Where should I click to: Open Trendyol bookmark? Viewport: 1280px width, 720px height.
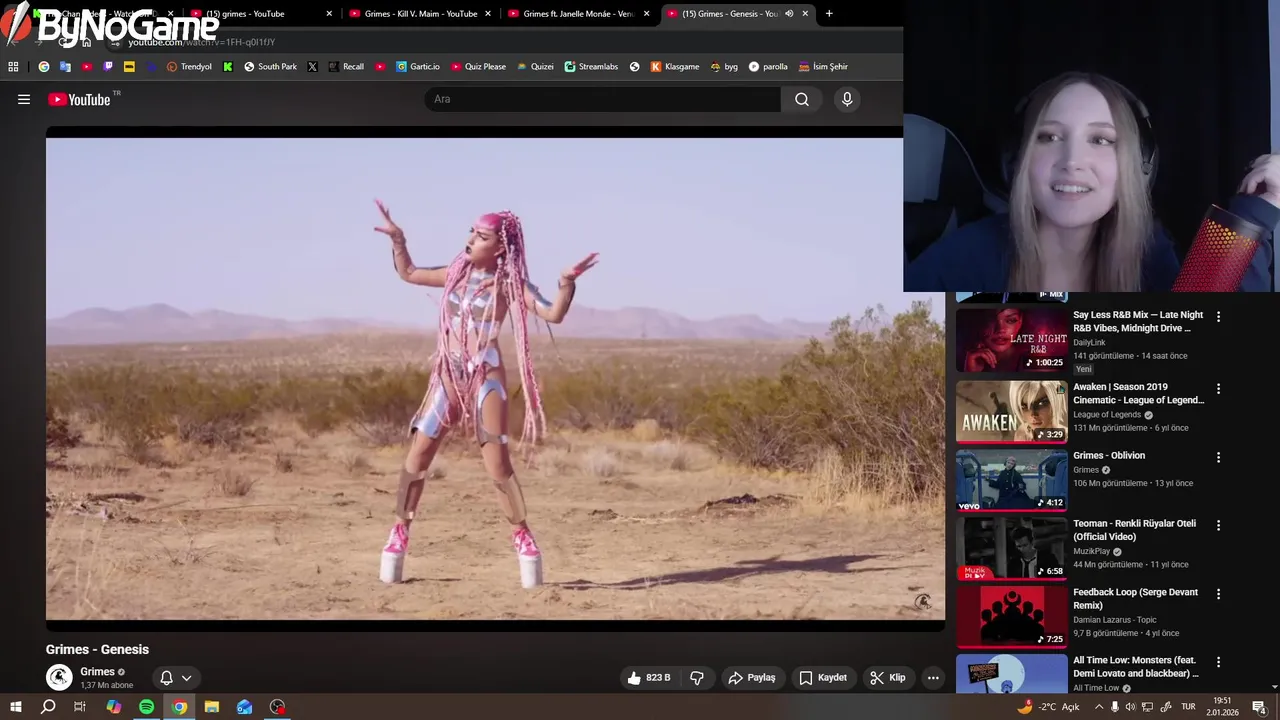(189, 67)
